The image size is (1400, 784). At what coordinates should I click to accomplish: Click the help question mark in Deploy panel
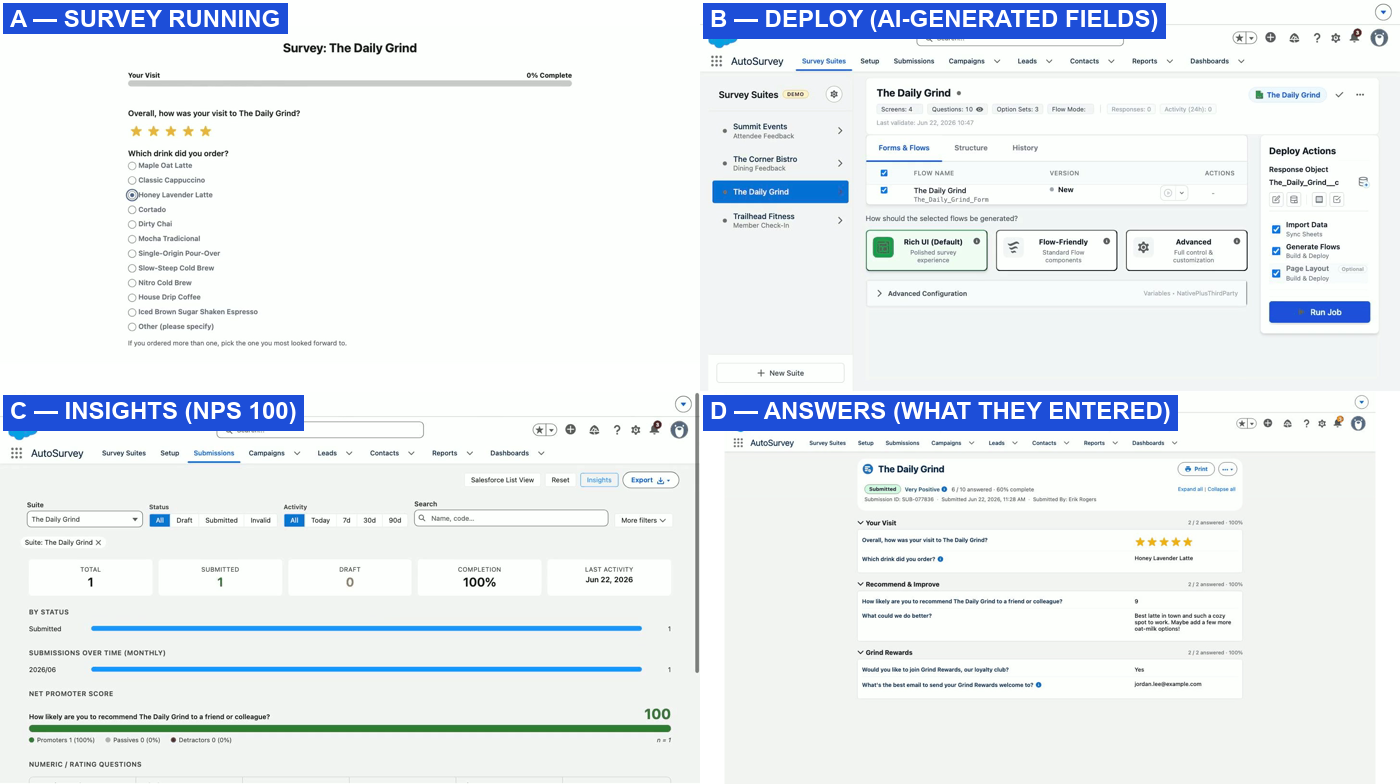tap(1316, 38)
